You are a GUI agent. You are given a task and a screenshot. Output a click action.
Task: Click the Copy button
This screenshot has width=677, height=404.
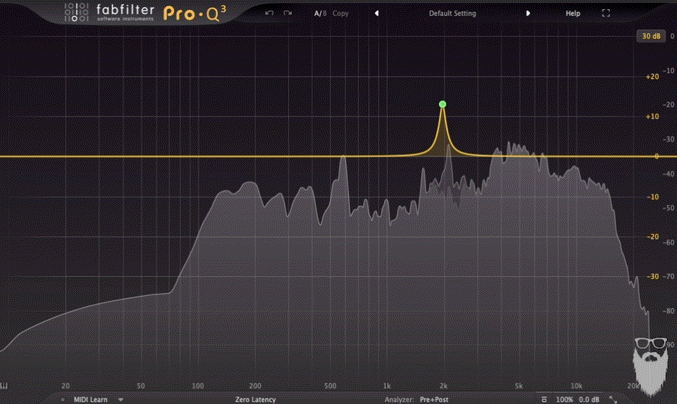(x=341, y=13)
